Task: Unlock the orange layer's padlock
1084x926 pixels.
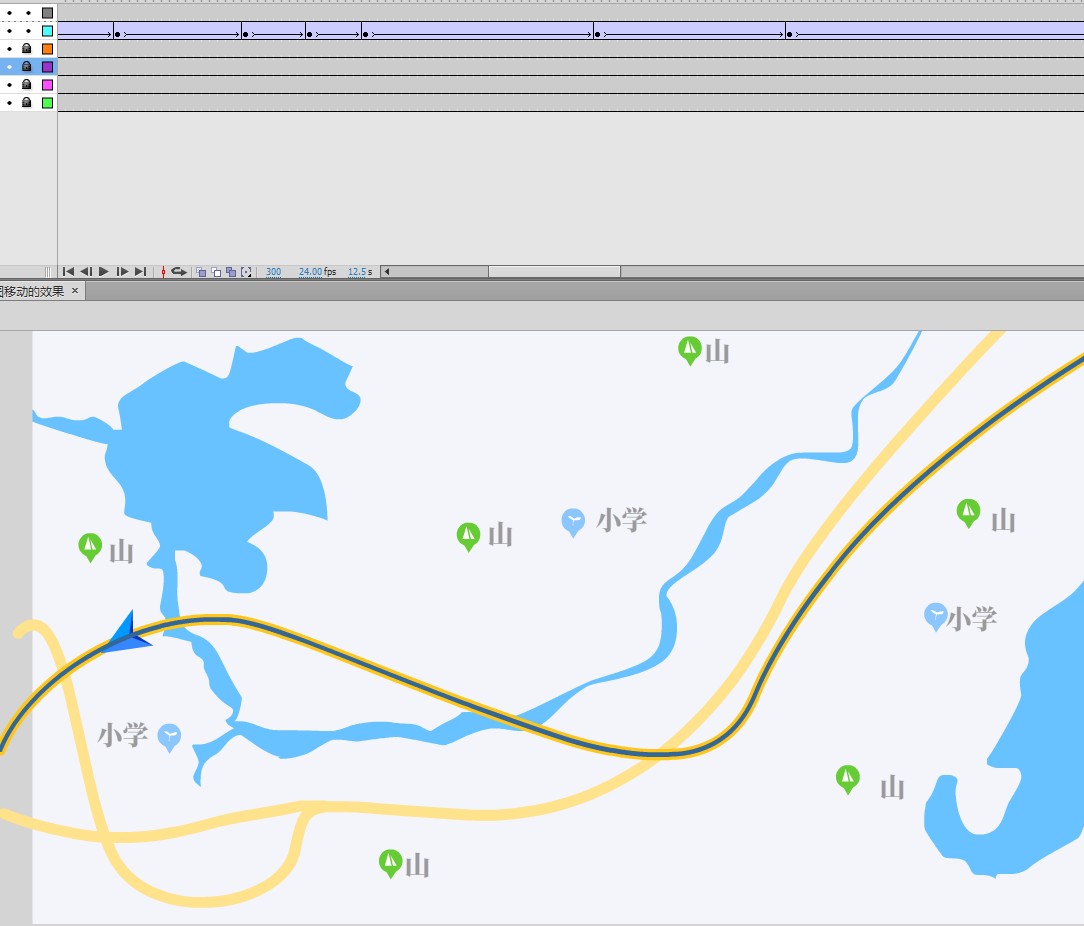Action: click(27, 48)
